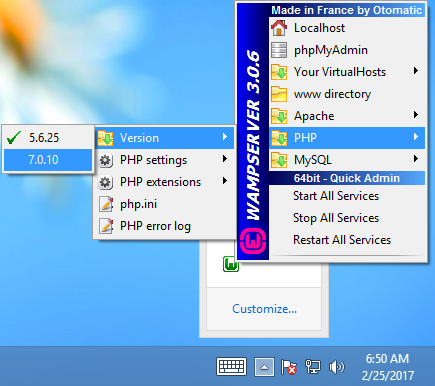Open the network status tray icon
Screen dimensions: 435x386
(x=313, y=367)
